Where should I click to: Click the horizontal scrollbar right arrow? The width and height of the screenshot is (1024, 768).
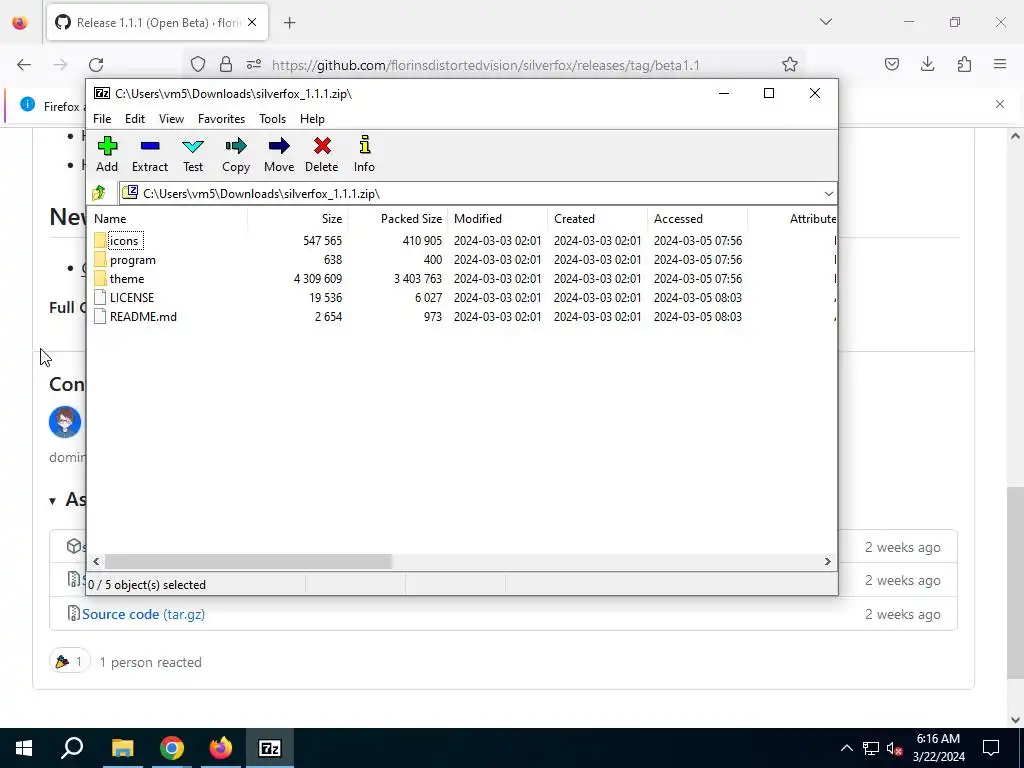(827, 562)
